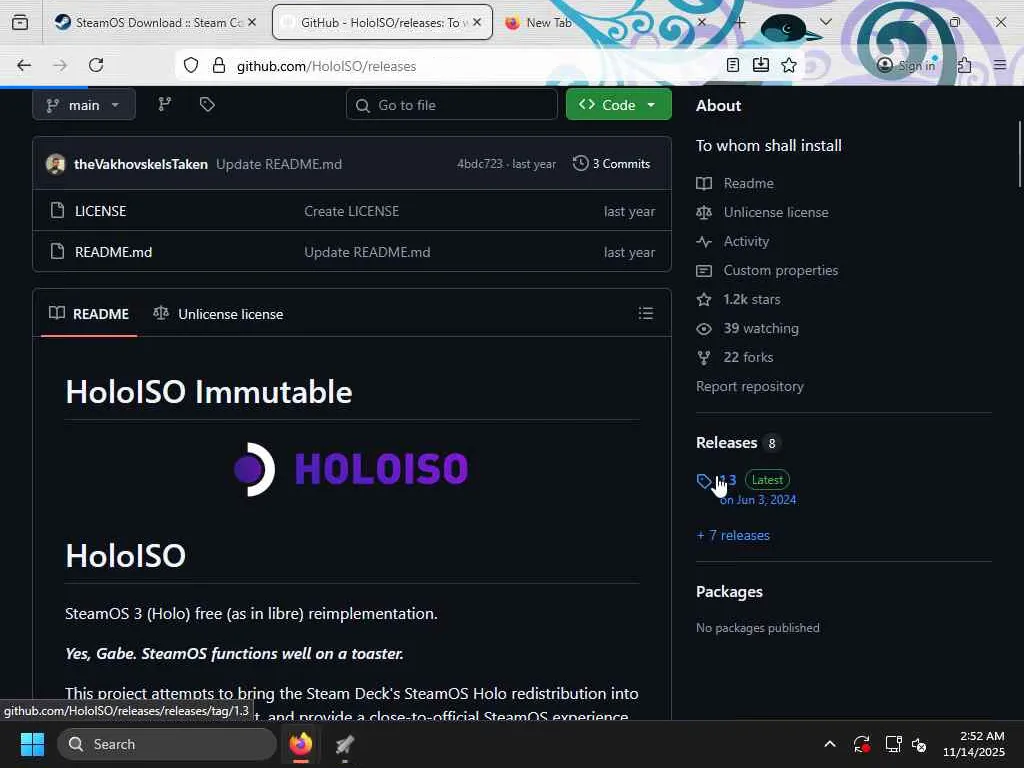Open the rocket app on taskbar
Image resolution: width=1024 pixels, height=768 pixels.
coord(345,744)
